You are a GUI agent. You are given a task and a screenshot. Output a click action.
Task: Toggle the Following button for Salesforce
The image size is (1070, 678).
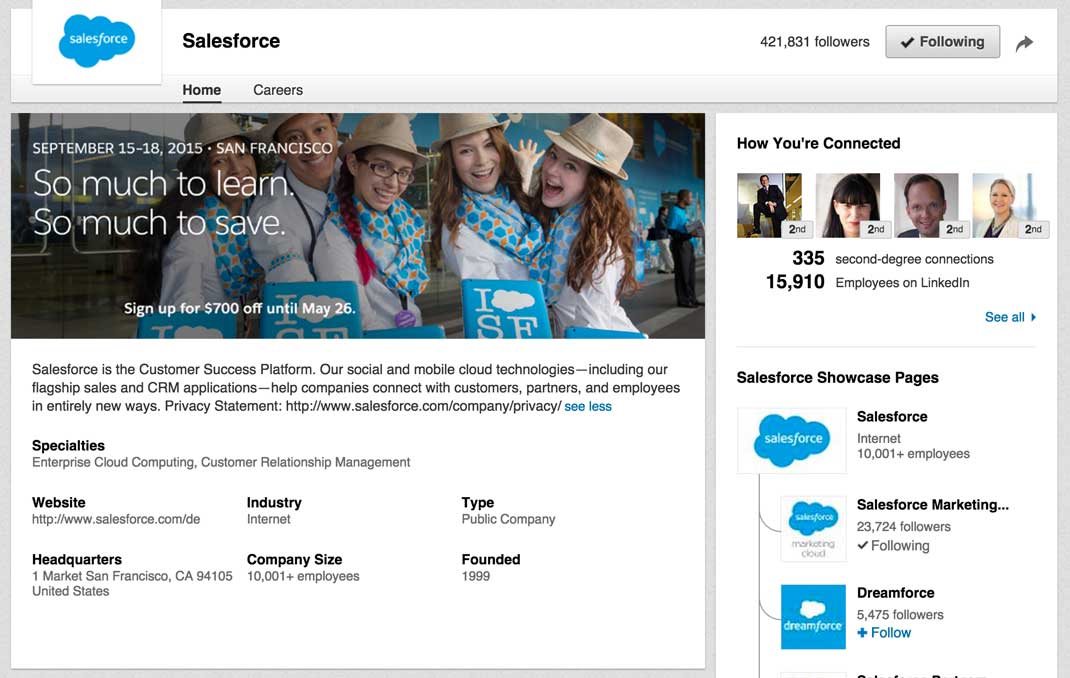coord(942,42)
